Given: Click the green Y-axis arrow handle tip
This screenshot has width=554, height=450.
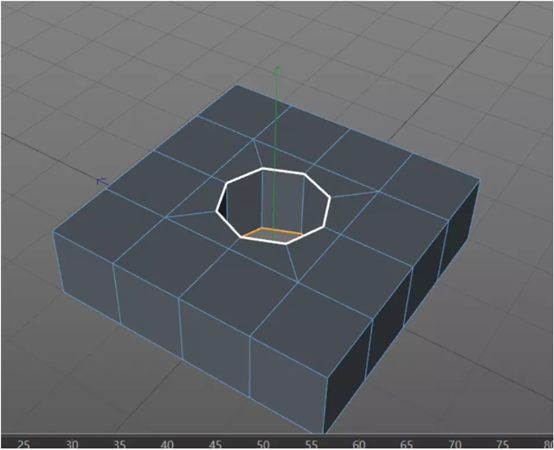Looking at the screenshot, I should [277, 70].
